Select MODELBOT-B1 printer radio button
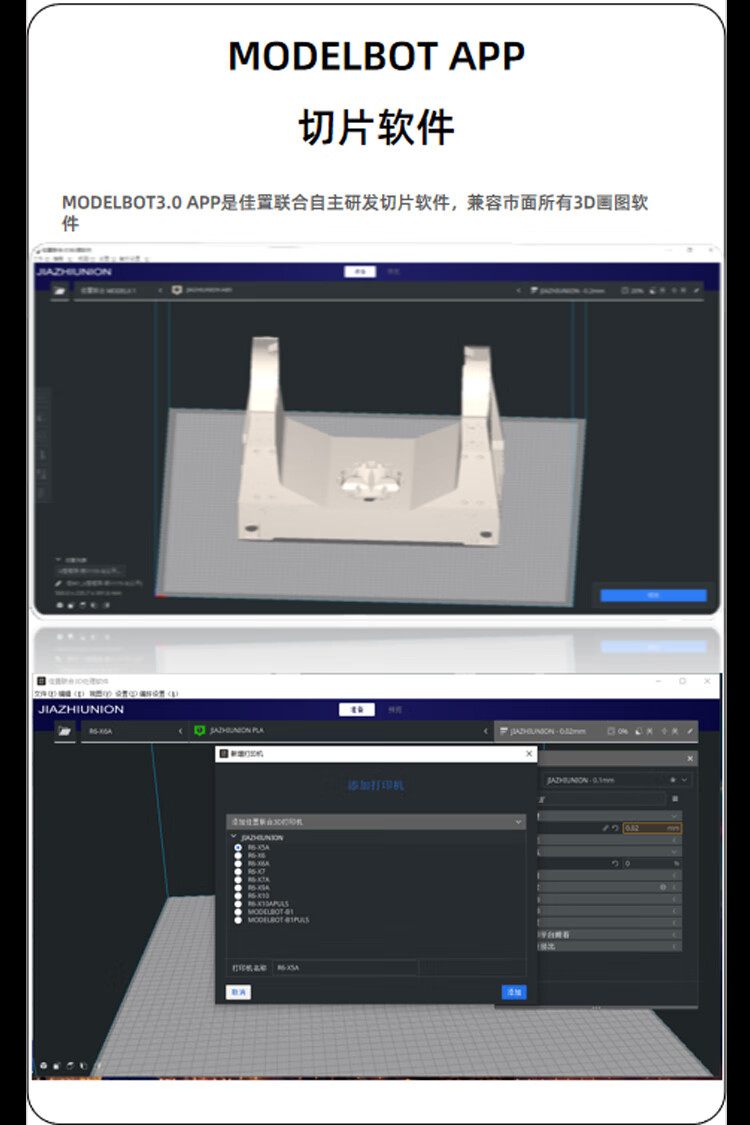The width and height of the screenshot is (750, 1125). [x=238, y=911]
